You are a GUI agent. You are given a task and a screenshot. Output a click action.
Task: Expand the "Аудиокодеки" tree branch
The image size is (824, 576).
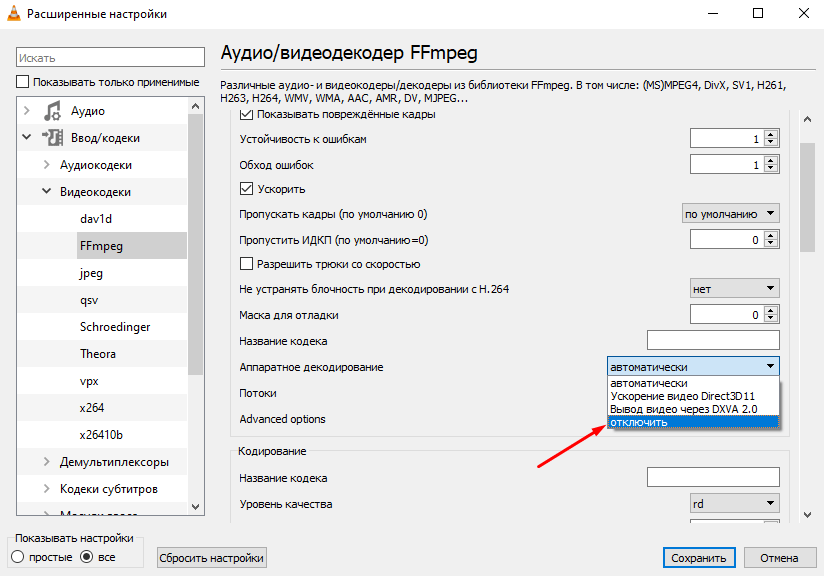[x=47, y=165]
